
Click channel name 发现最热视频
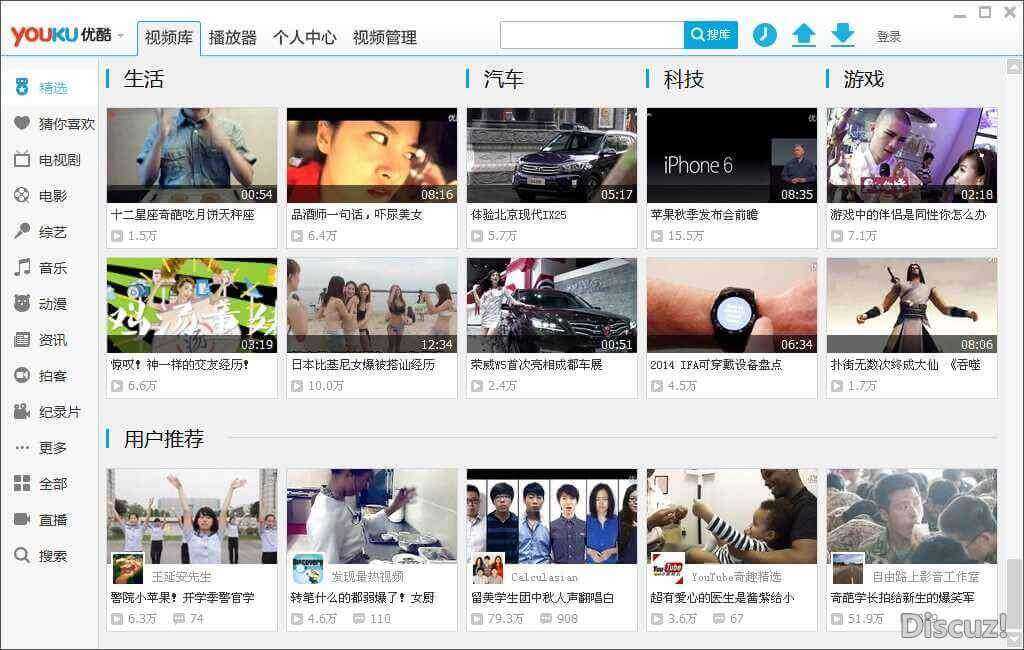click(x=367, y=576)
